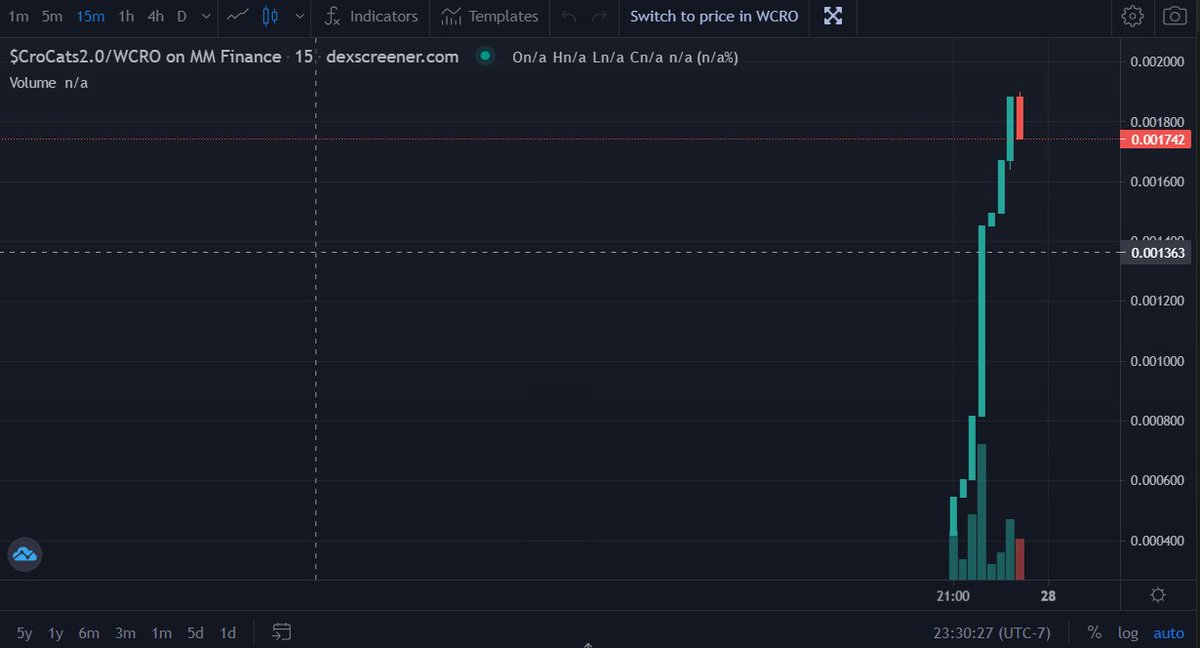Click the 0.002000 price axis label
Screen dimensions: 1200x648
tap(1157, 62)
